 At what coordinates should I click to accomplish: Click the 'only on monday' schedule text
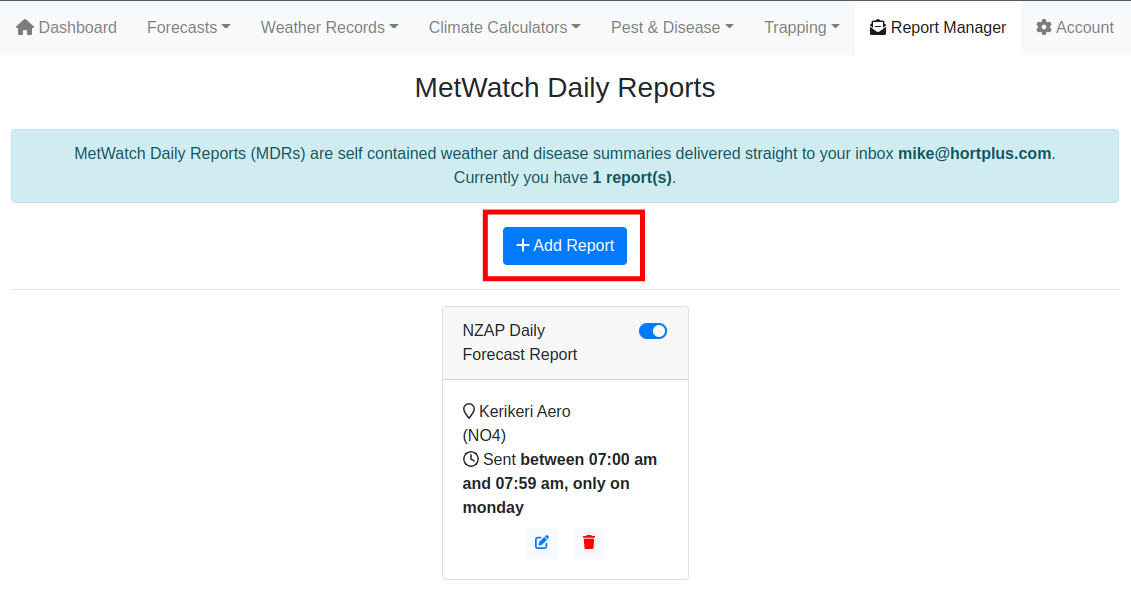point(546,495)
